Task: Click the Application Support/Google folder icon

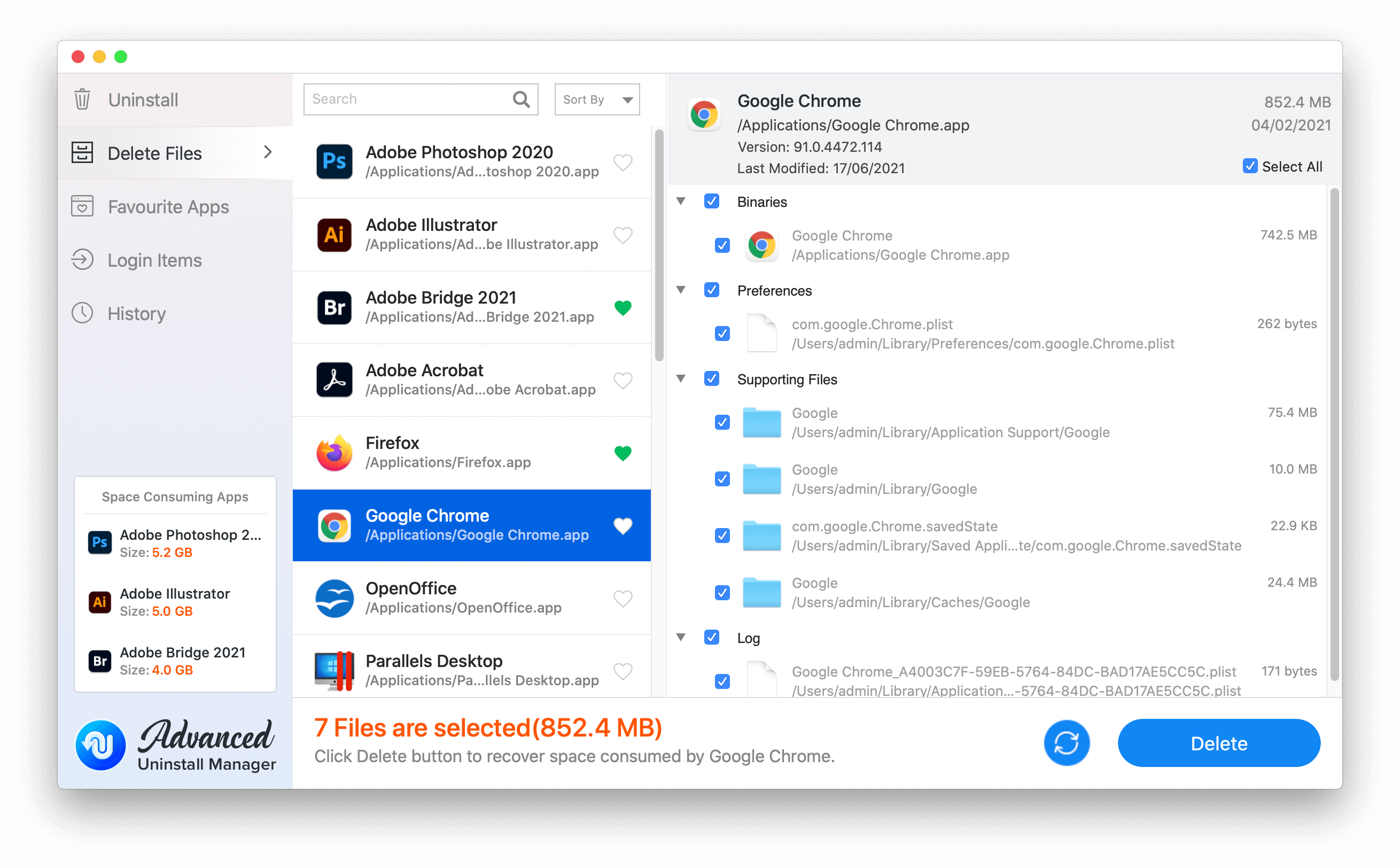Action: tap(761, 422)
